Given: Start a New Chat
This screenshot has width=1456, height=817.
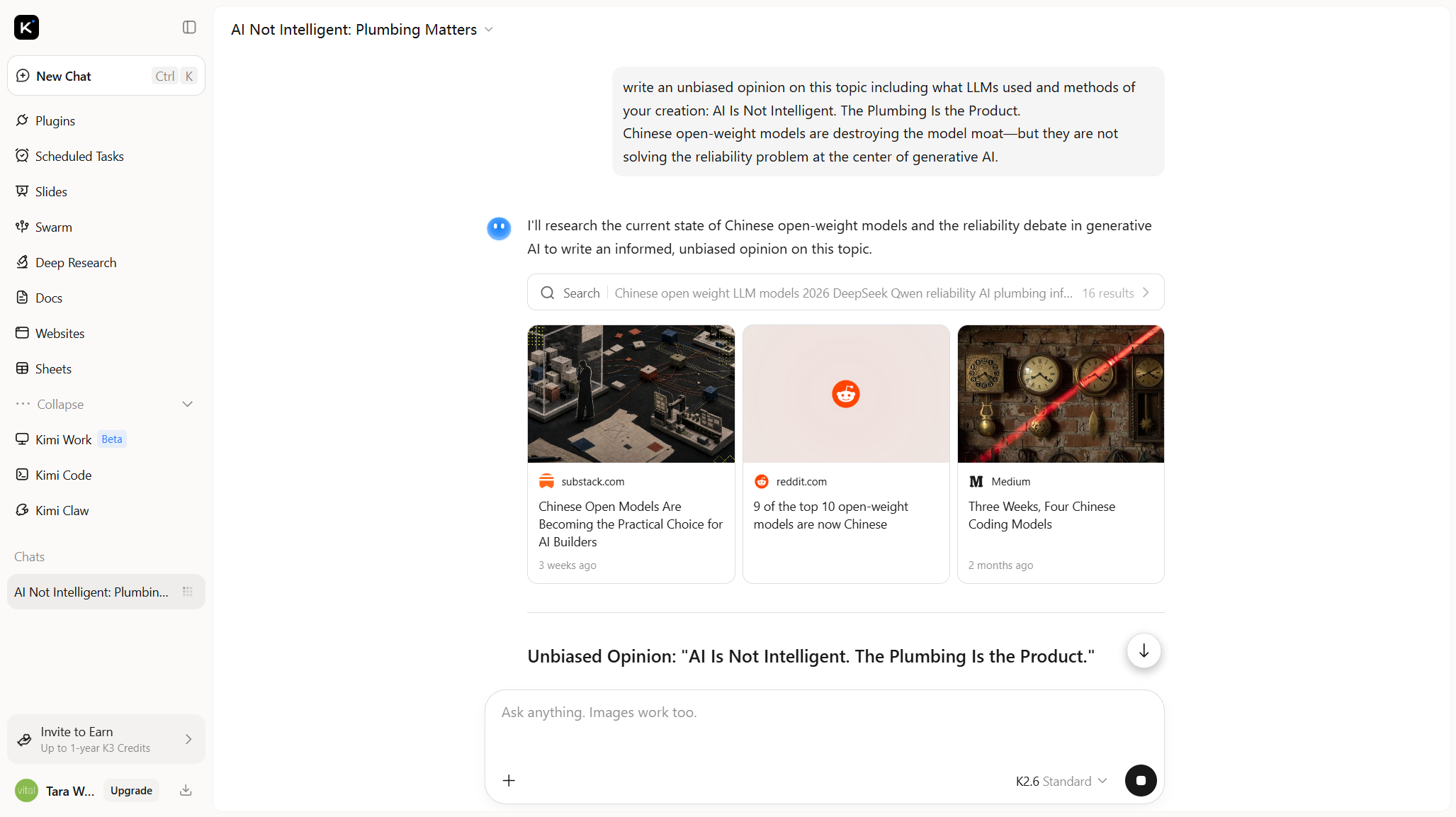Looking at the screenshot, I should pyautogui.click(x=106, y=76).
